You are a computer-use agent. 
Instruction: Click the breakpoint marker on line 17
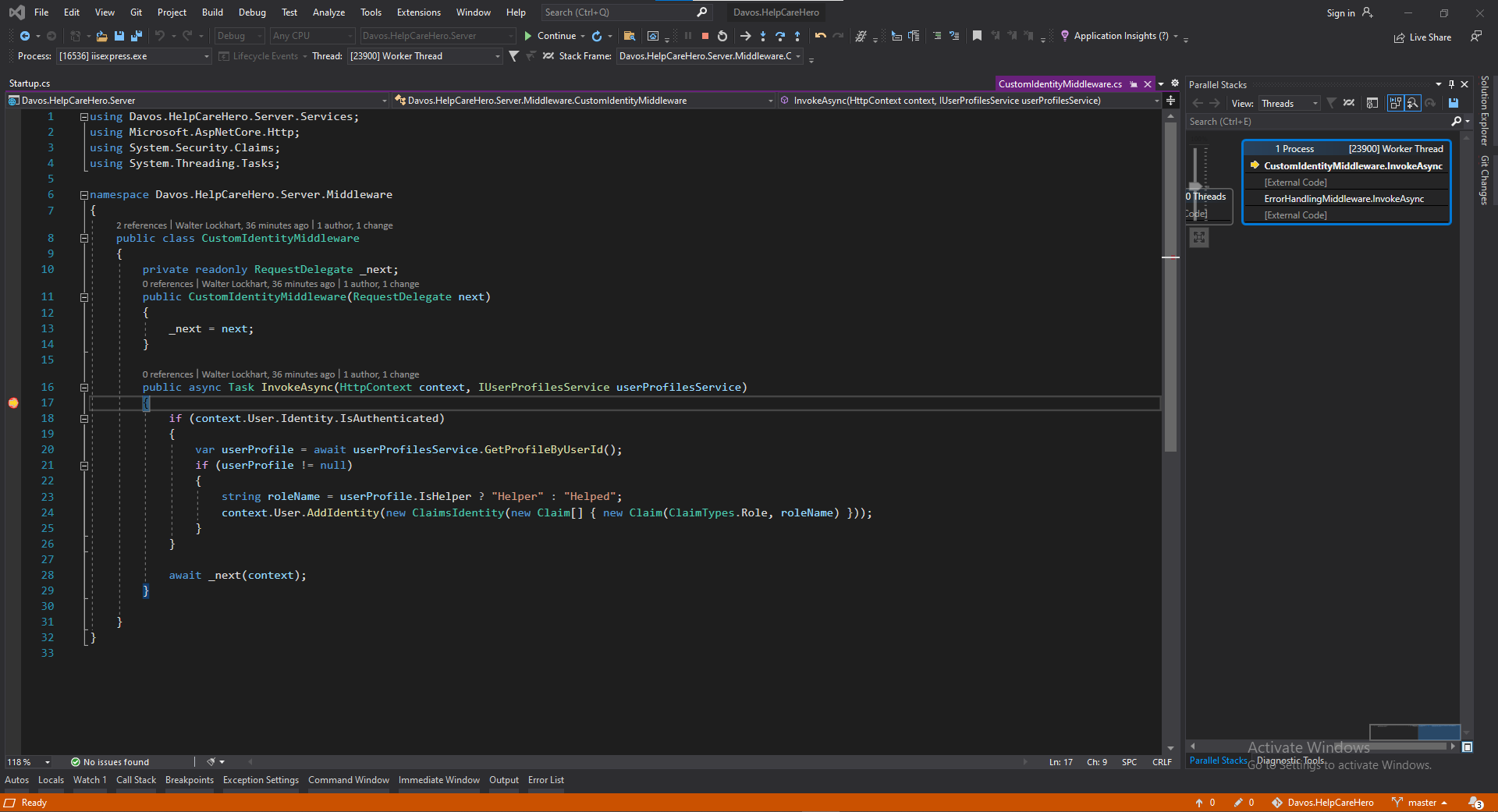click(x=13, y=402)
